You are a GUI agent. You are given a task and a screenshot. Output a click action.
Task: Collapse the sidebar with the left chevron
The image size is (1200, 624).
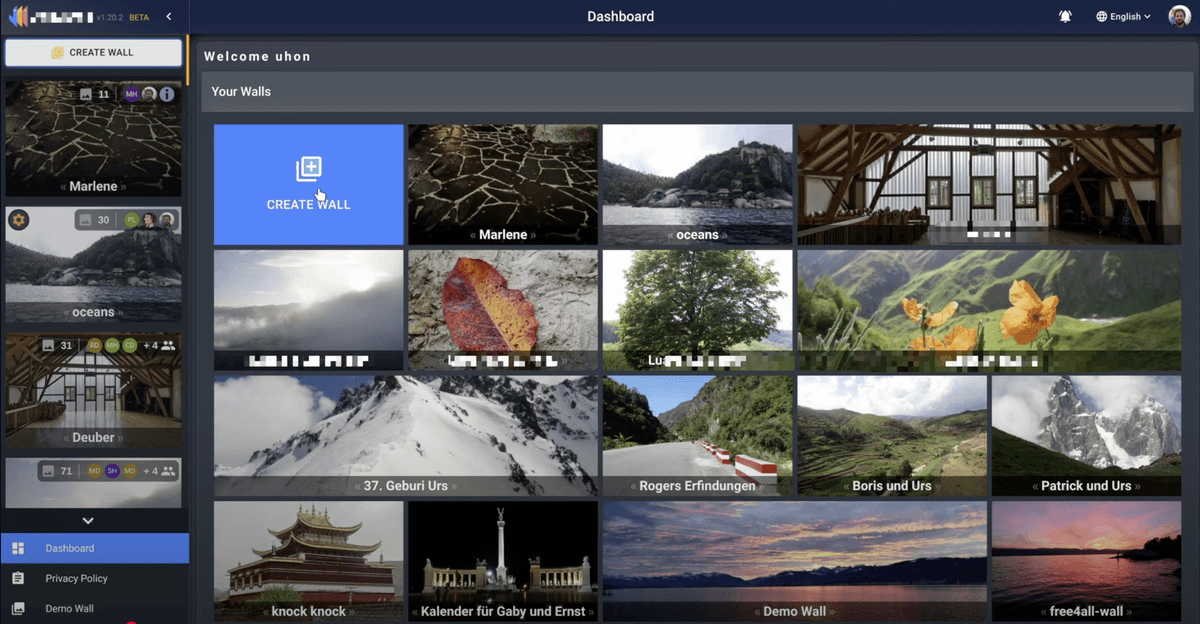point(169,17)
